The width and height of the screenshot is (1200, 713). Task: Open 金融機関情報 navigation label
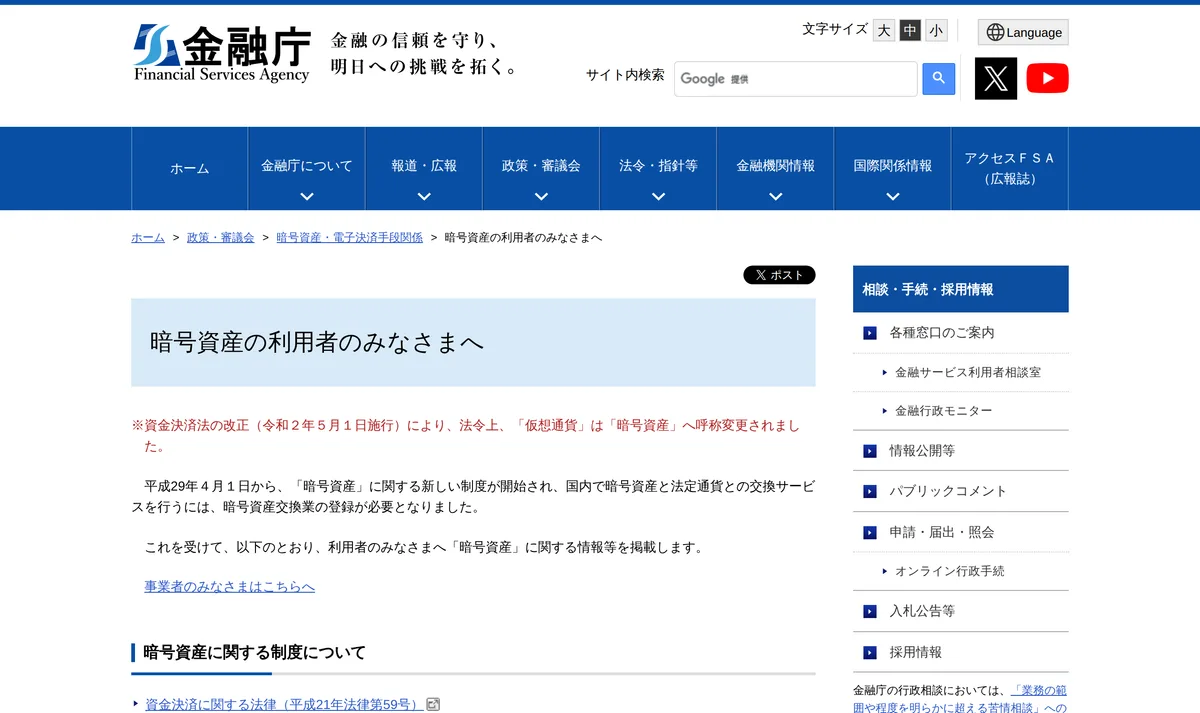point(776,166)
